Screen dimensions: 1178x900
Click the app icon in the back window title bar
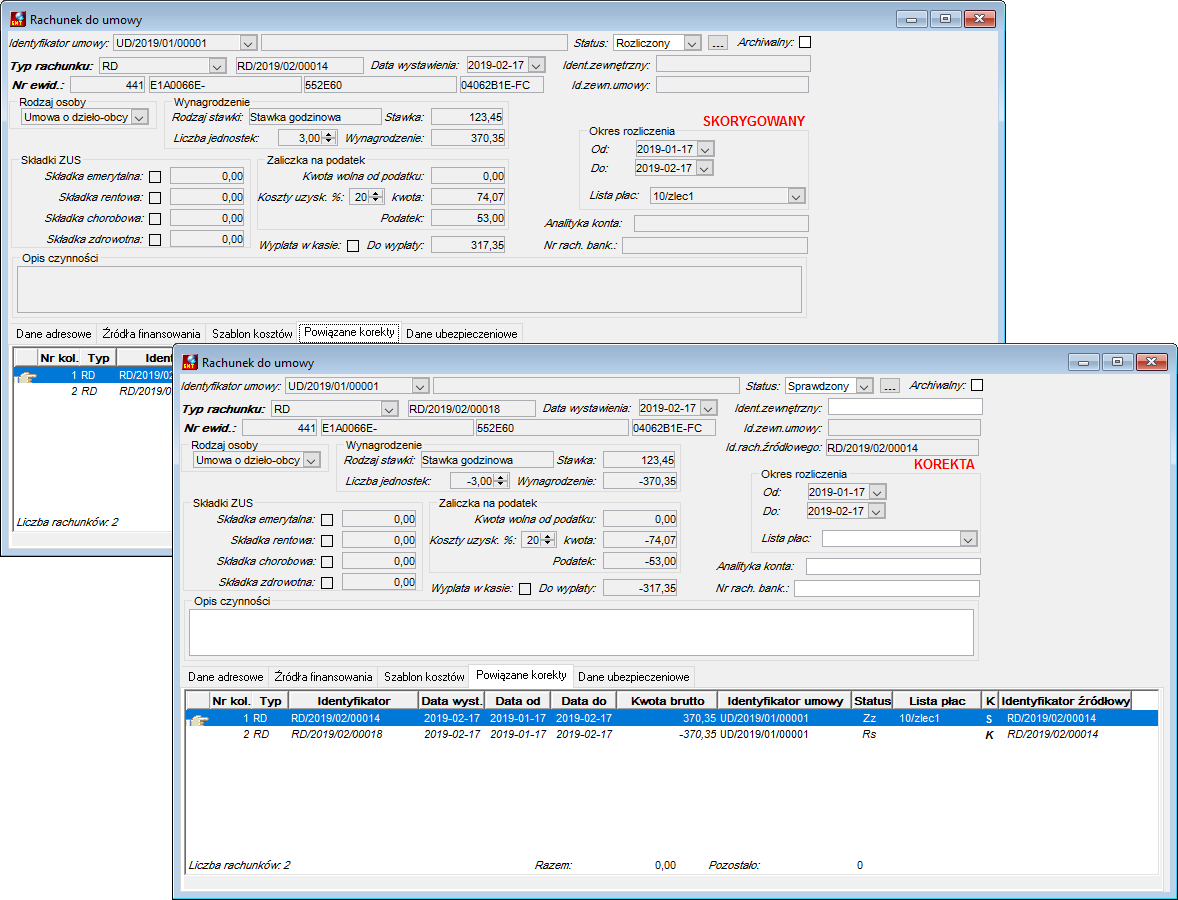click(x=18, y=20)
